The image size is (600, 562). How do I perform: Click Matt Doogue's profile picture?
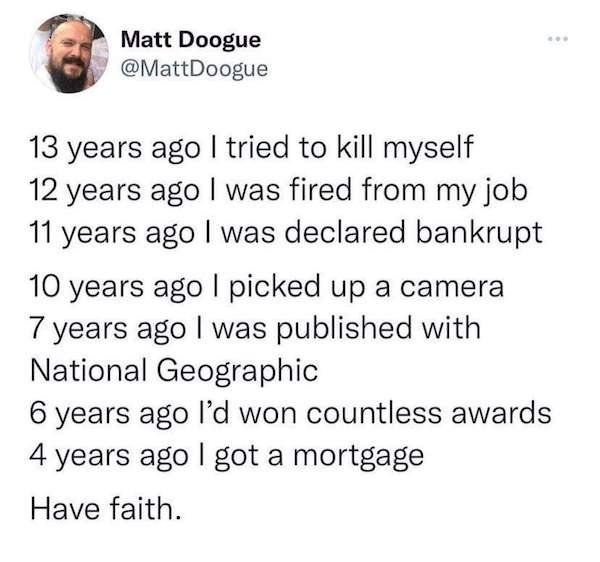69,56
